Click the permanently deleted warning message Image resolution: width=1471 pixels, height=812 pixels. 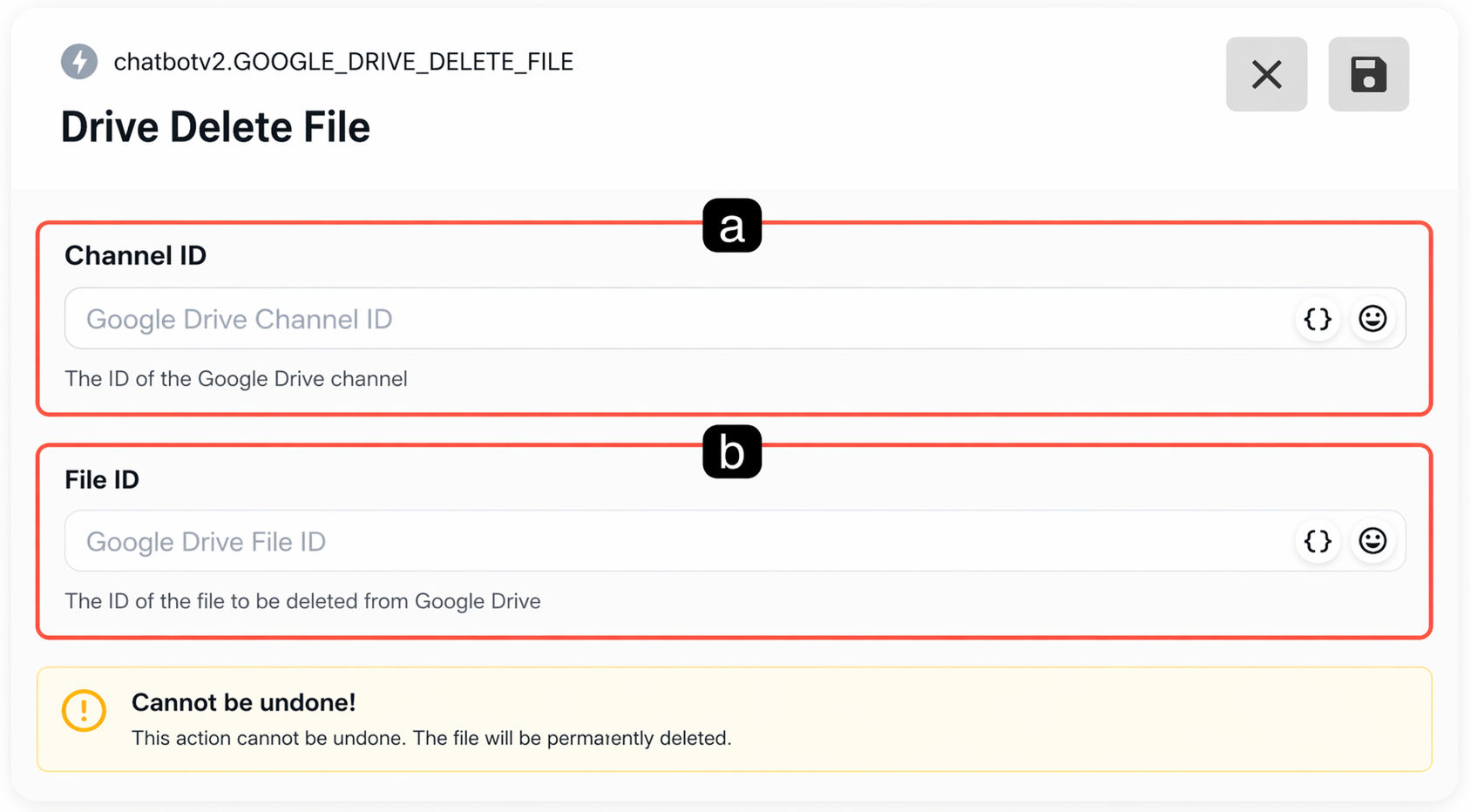coord(431,738)
